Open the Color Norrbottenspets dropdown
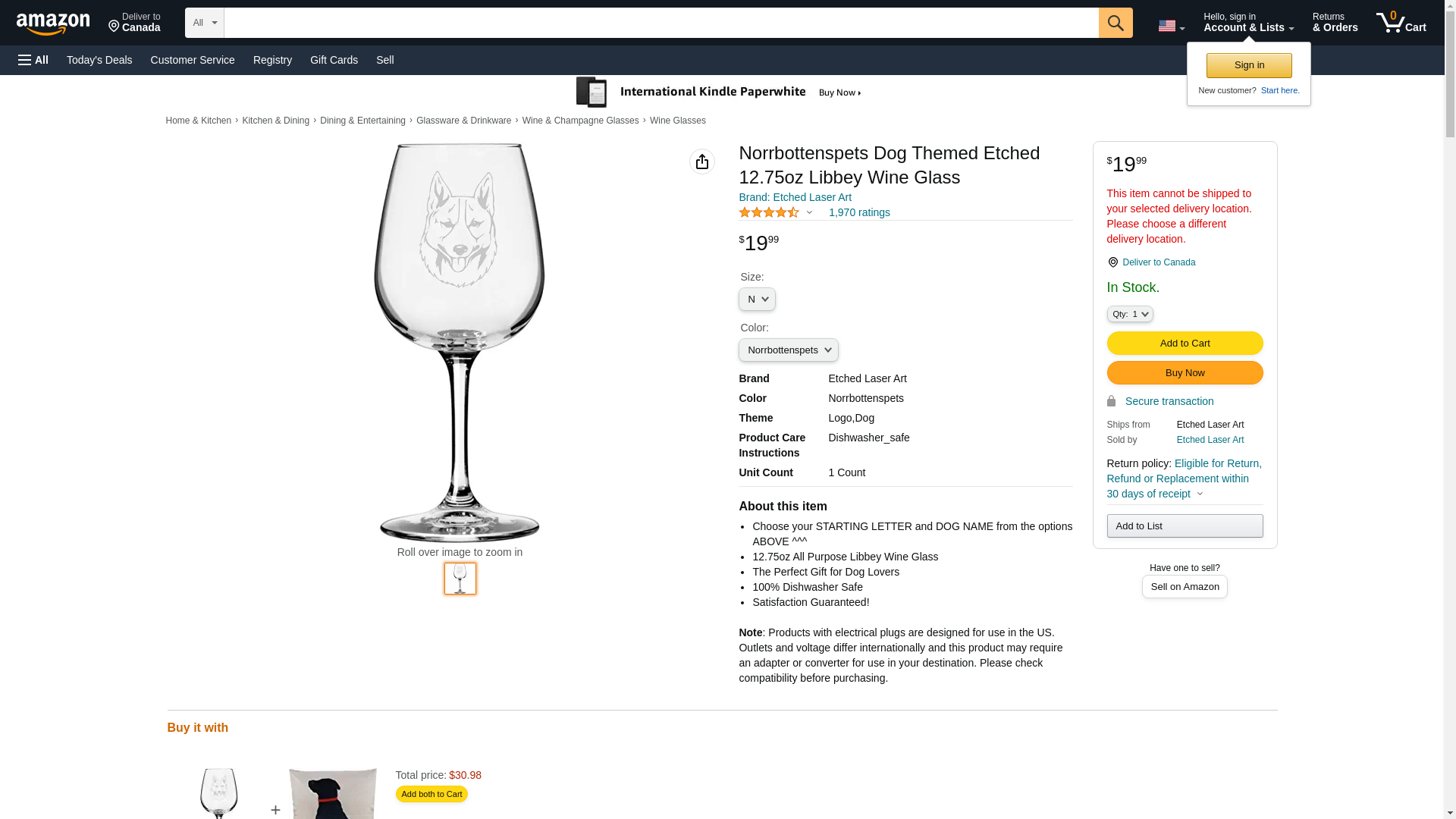 point(789,350)
